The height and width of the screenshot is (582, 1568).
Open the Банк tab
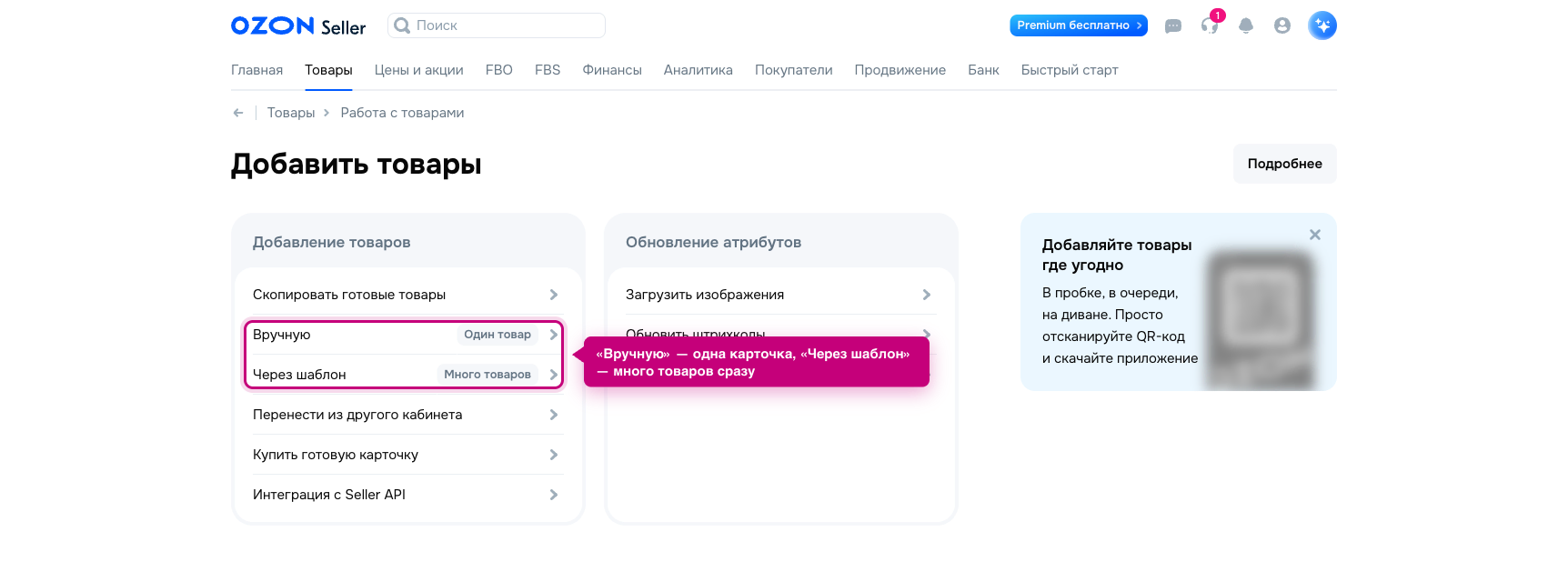click(x=983, y=70)
